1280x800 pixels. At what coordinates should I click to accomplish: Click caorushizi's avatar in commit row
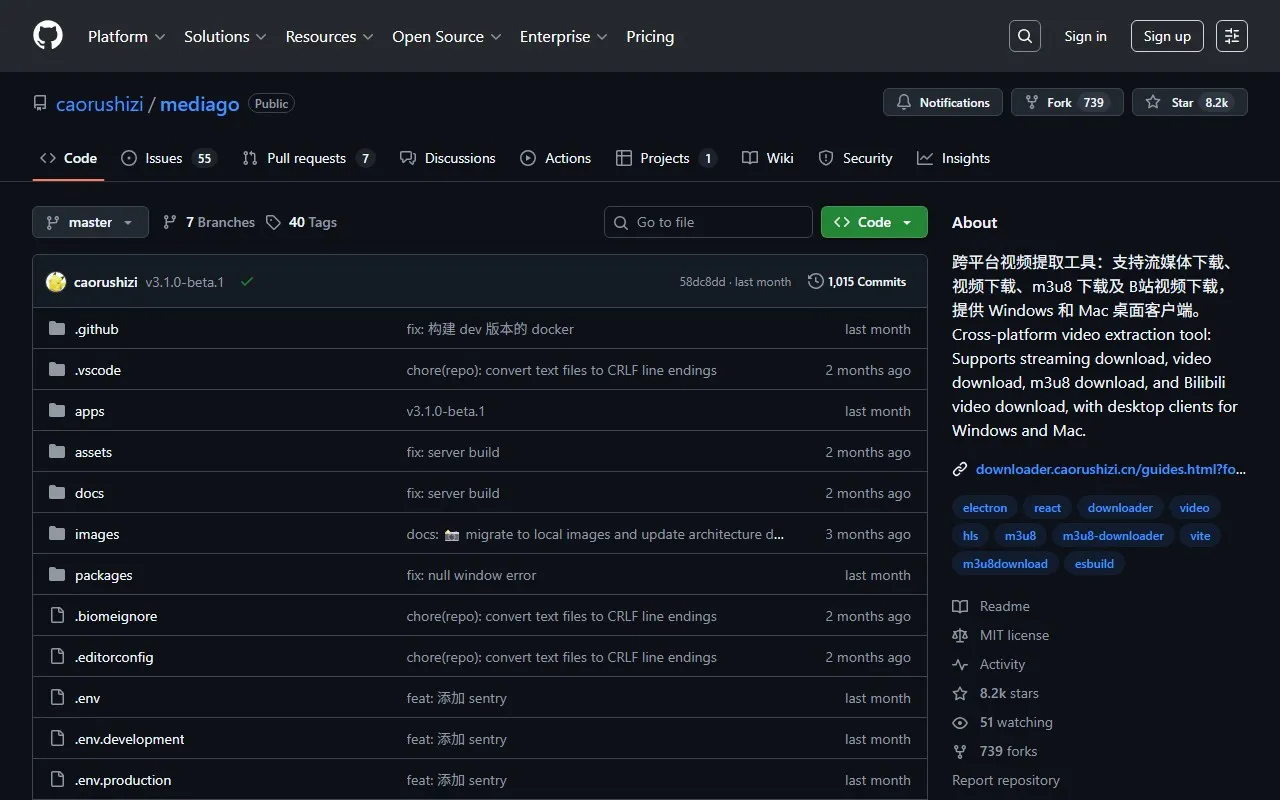click(x=56, y=282)
